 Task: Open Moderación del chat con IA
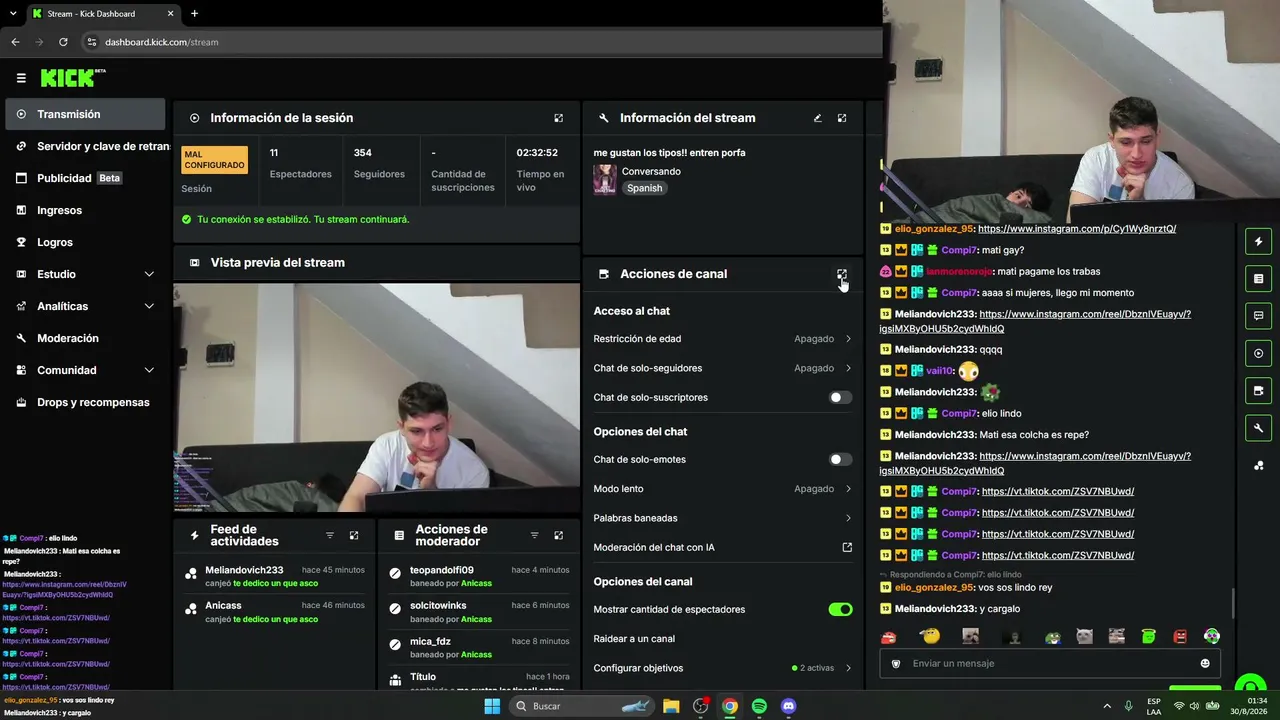click(723, 547)
